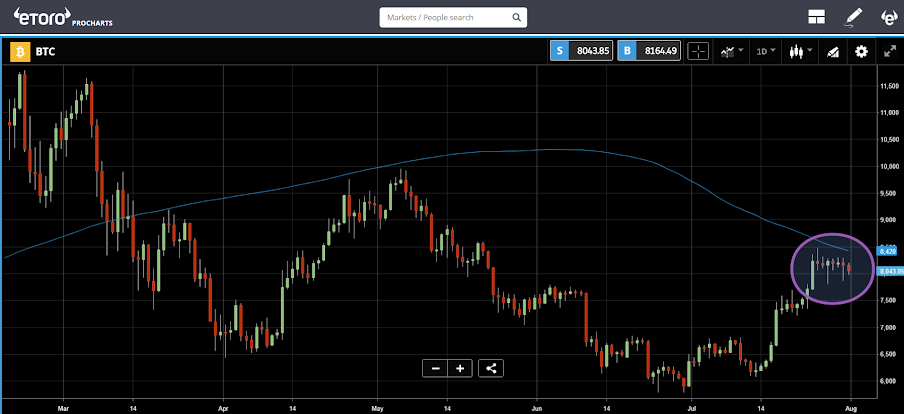Expand chart to fullscreen
Image resolution: width=904 pixels, height=414 pixels.
coord(889,51)
